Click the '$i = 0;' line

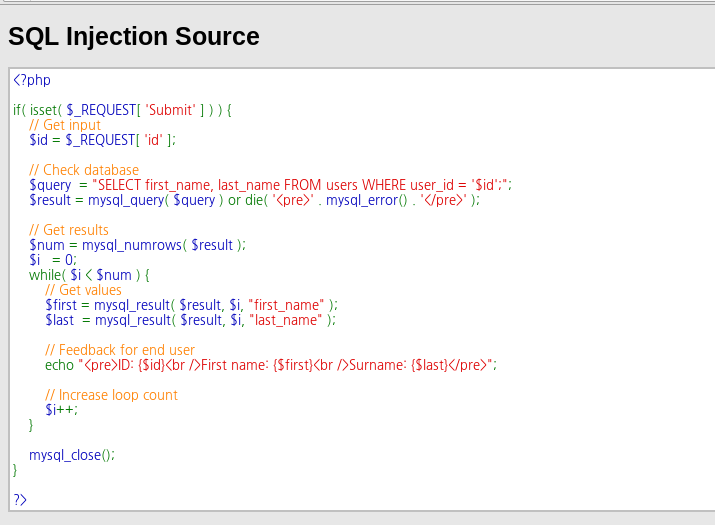[53, 260]
